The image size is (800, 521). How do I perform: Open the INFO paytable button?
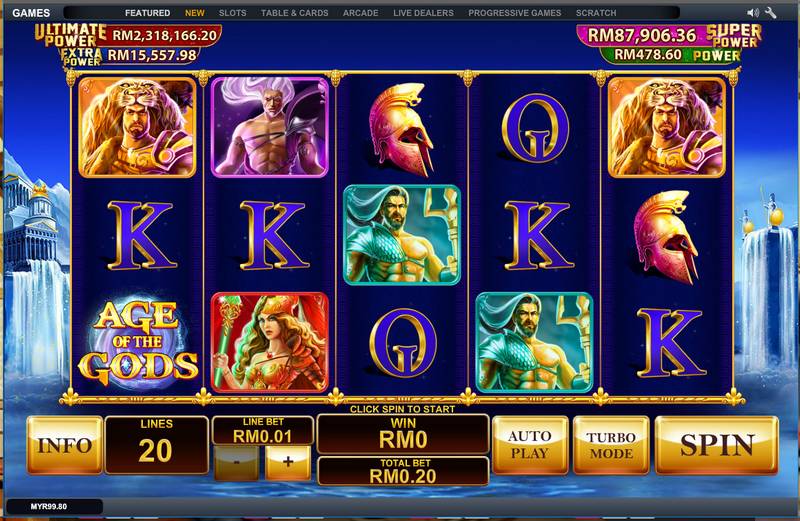tap(65, 445)
